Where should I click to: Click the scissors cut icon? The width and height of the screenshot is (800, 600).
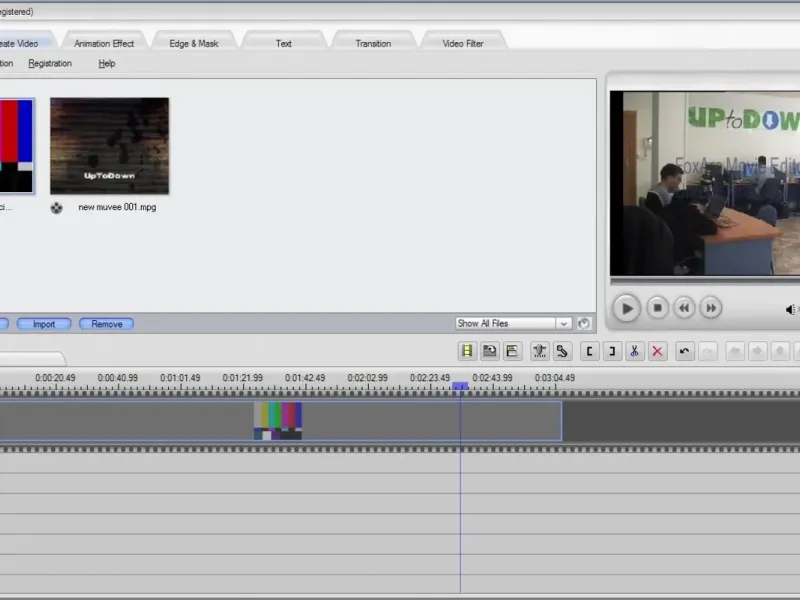(x=634, y=351)
